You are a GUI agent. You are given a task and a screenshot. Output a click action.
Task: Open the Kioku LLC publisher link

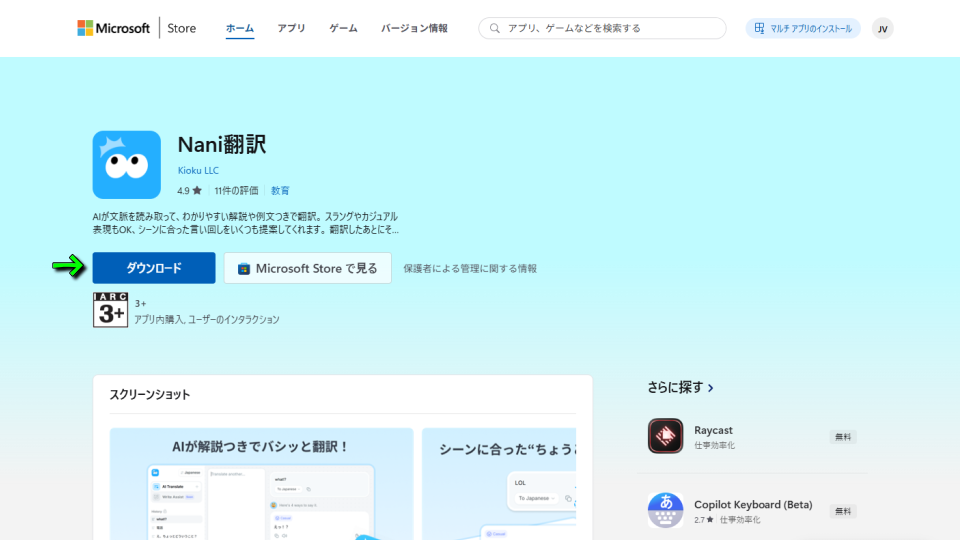198,171
